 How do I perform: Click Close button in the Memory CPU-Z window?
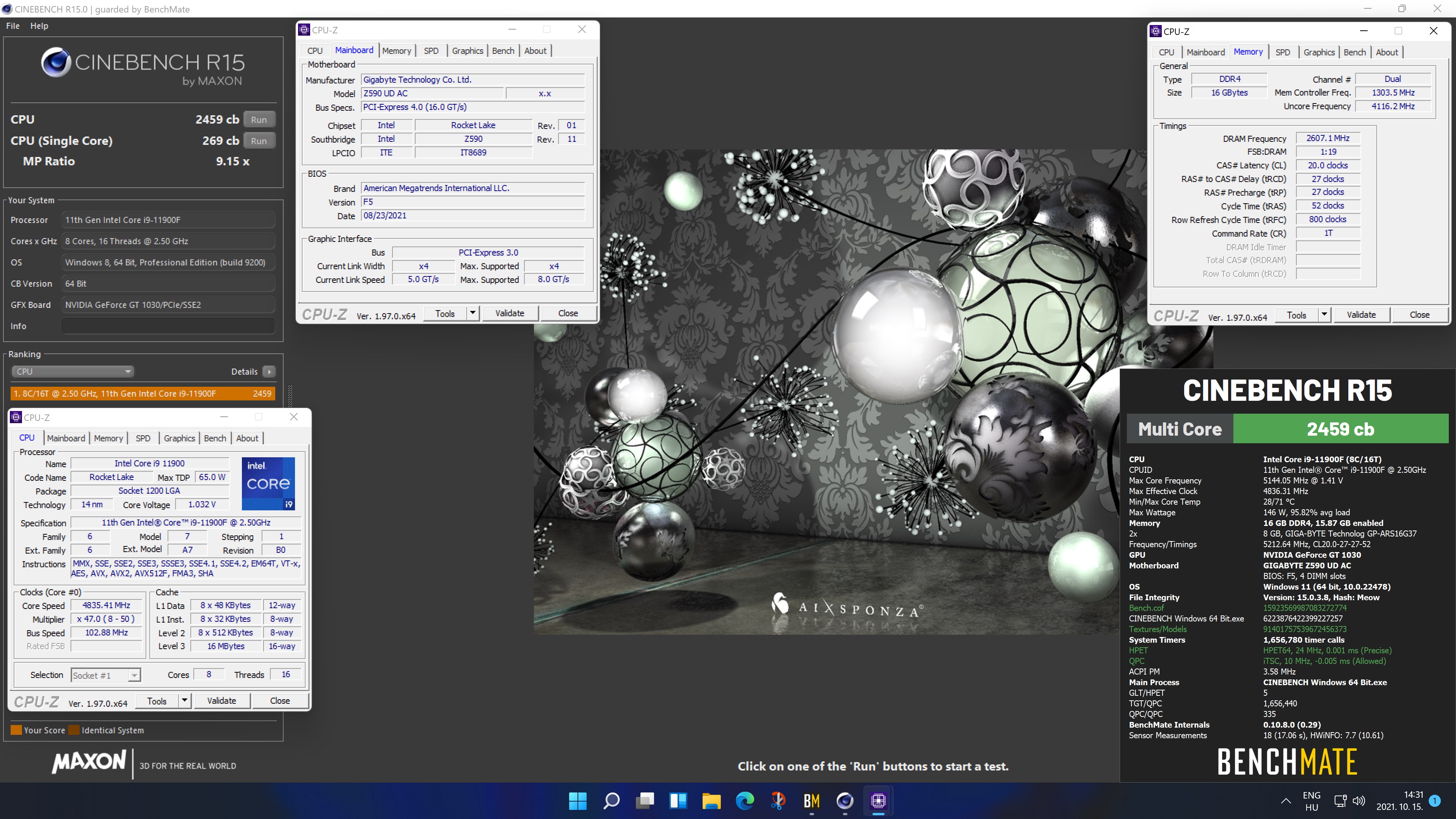[1419, 315]
